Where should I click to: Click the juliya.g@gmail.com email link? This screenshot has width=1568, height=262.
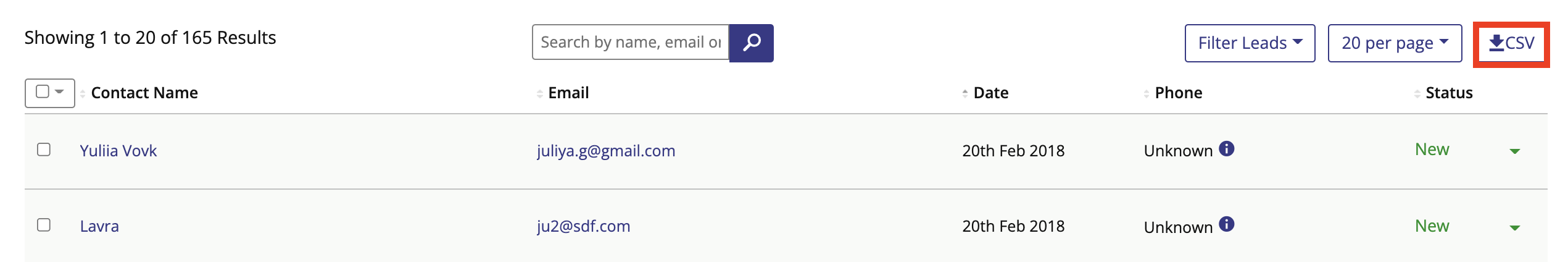(x=606, y=151)
